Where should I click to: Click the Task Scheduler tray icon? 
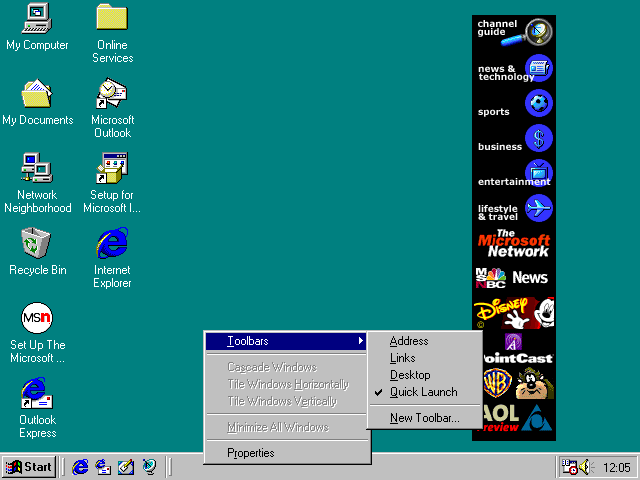pos(569,467)
